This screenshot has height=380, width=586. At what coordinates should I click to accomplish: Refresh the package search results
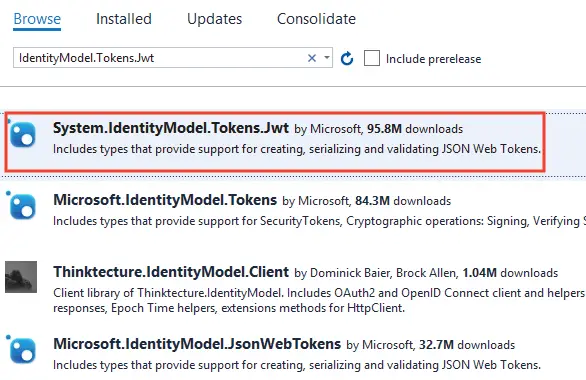click(347, 58)
